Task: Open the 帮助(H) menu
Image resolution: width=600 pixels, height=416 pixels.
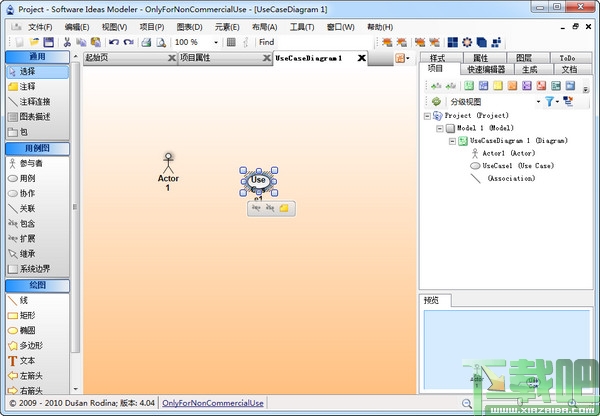Action: click(380, 27)
